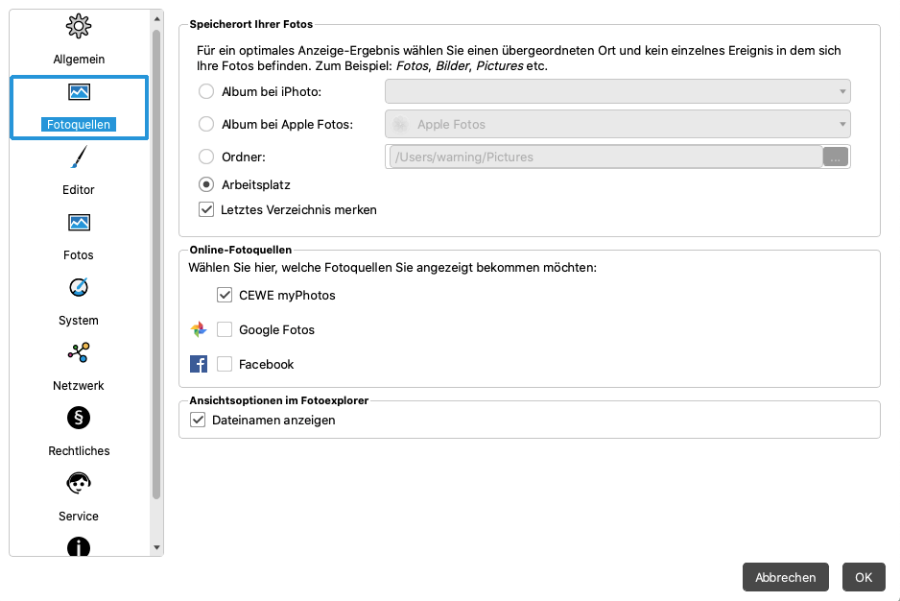Open the Apple Fotos album dropdown
Image resolution: width=900 pixels, height=601 pixels.
[x=617, y=124]
